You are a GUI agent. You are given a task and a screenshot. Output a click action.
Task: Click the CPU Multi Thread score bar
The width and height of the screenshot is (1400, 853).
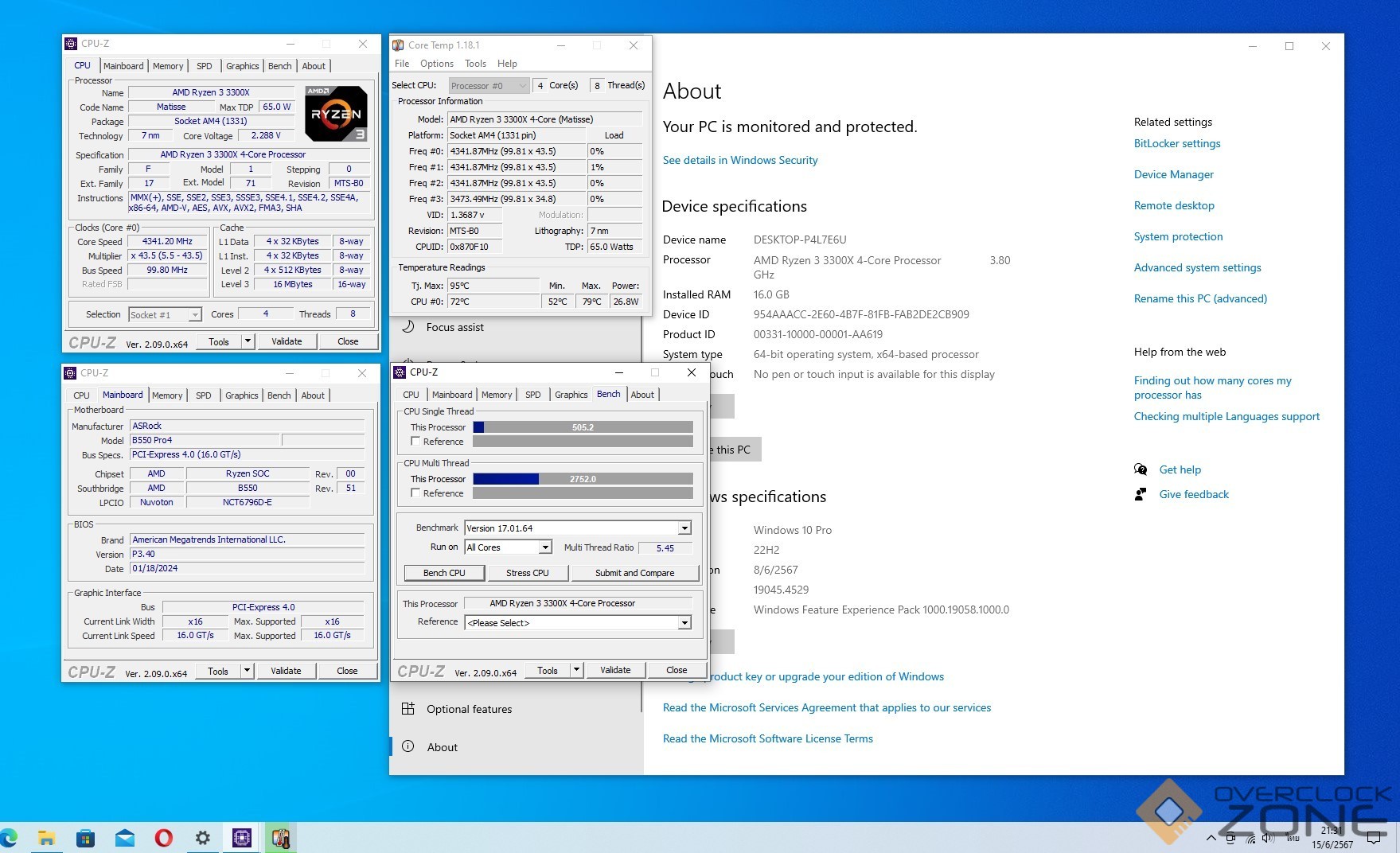coord(583,479)
